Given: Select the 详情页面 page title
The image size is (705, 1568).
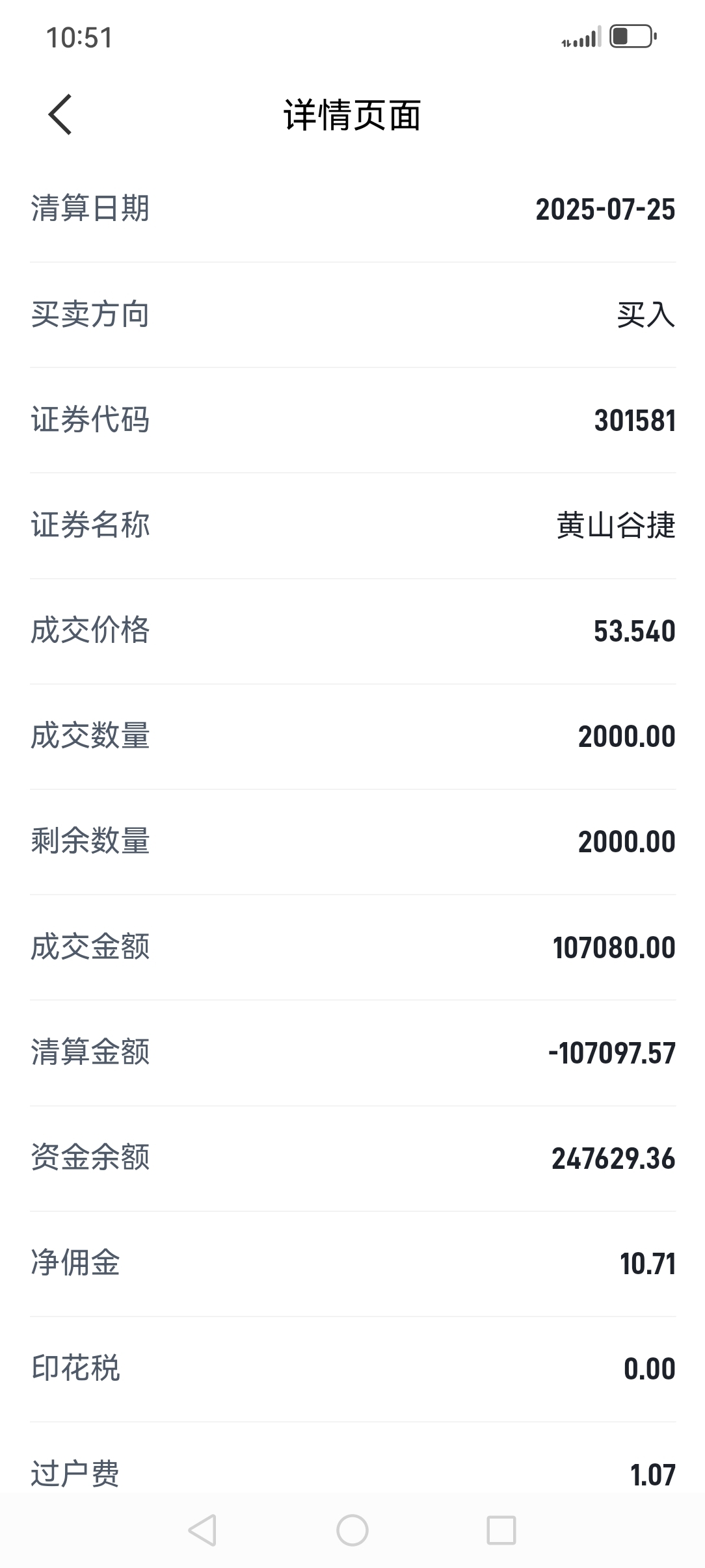Looking at the screenshot, I should pyautogui.click(x=352, y=115).
